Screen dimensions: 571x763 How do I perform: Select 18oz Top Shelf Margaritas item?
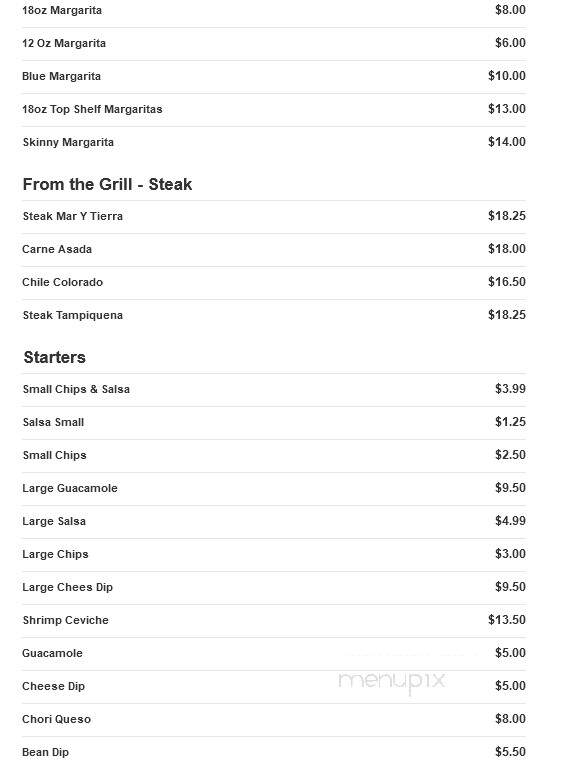(x=274, y=109)
